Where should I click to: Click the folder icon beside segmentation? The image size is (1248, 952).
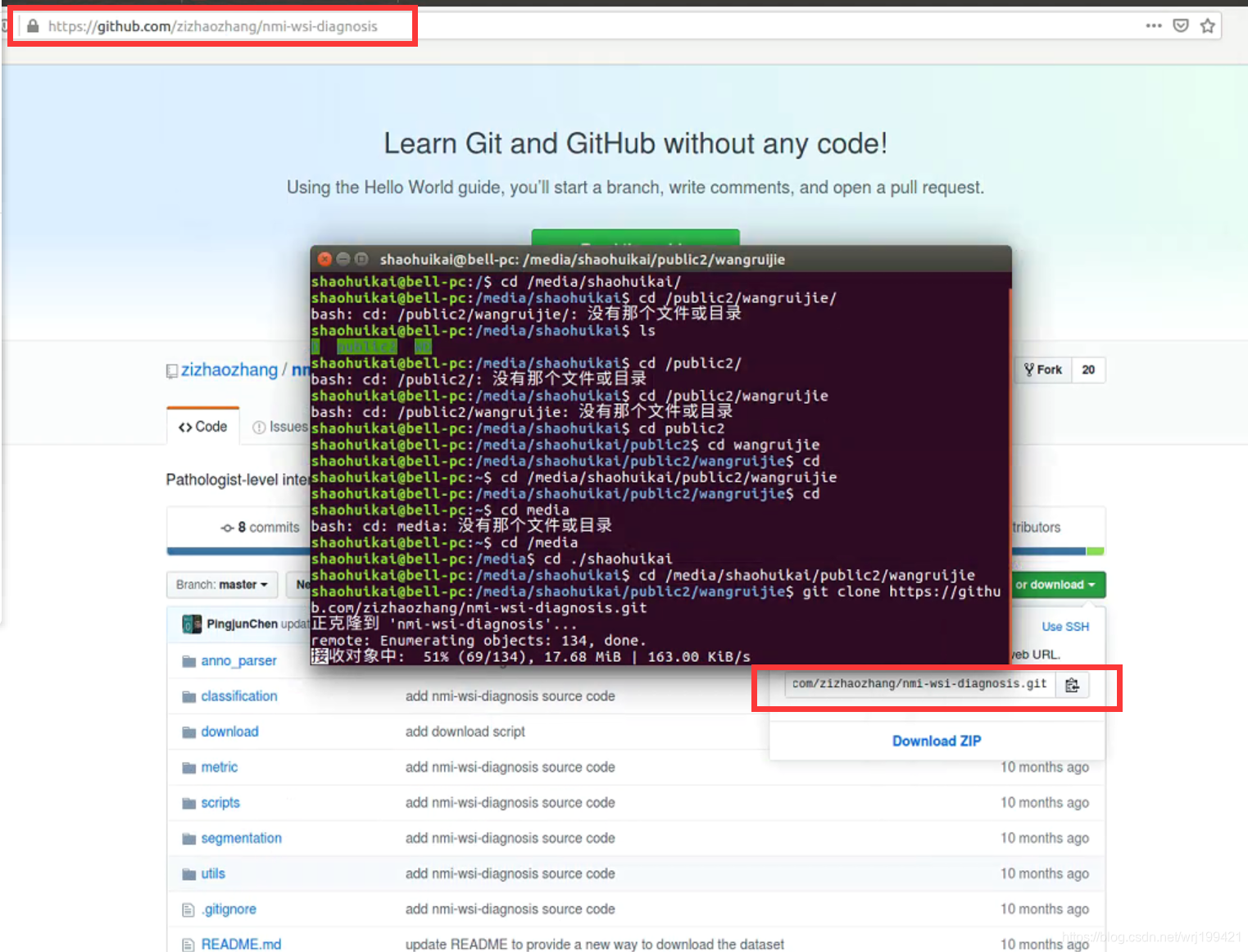188,839
